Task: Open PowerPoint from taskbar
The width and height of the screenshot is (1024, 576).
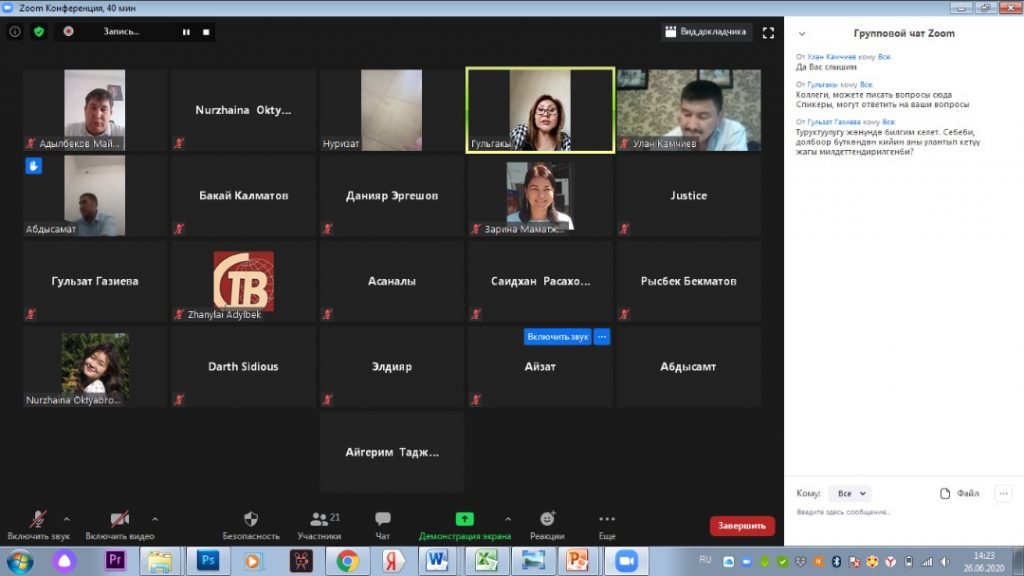Action: 577,561
